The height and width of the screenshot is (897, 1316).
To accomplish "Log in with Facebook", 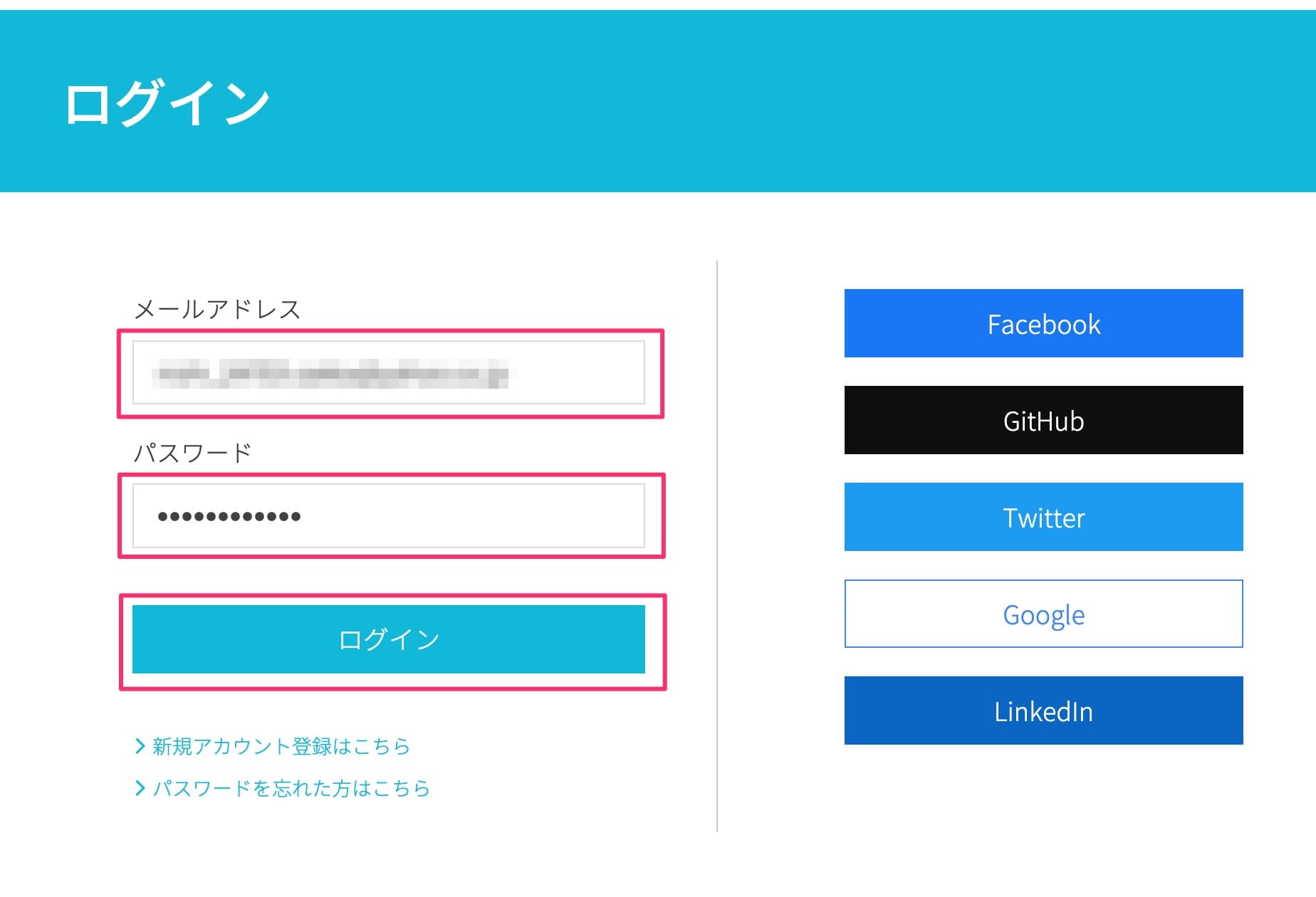I will coord(1043,324).
